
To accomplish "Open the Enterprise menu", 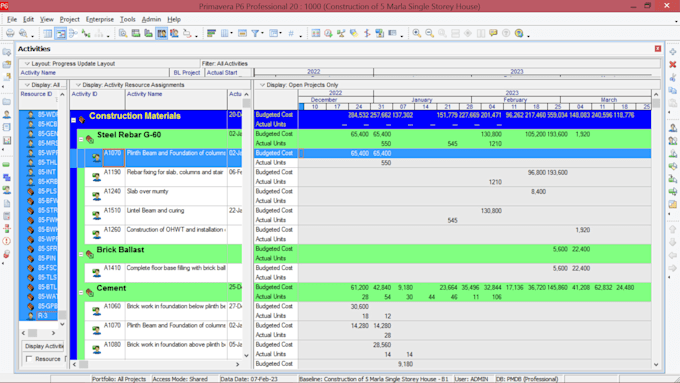I will (100, 20).
